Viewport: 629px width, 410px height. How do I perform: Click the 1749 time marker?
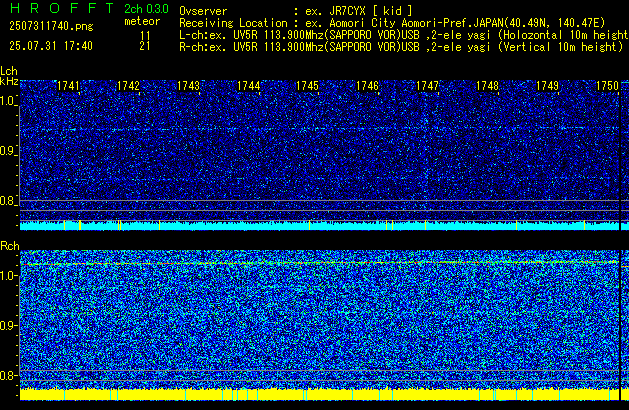pos(548,86)
